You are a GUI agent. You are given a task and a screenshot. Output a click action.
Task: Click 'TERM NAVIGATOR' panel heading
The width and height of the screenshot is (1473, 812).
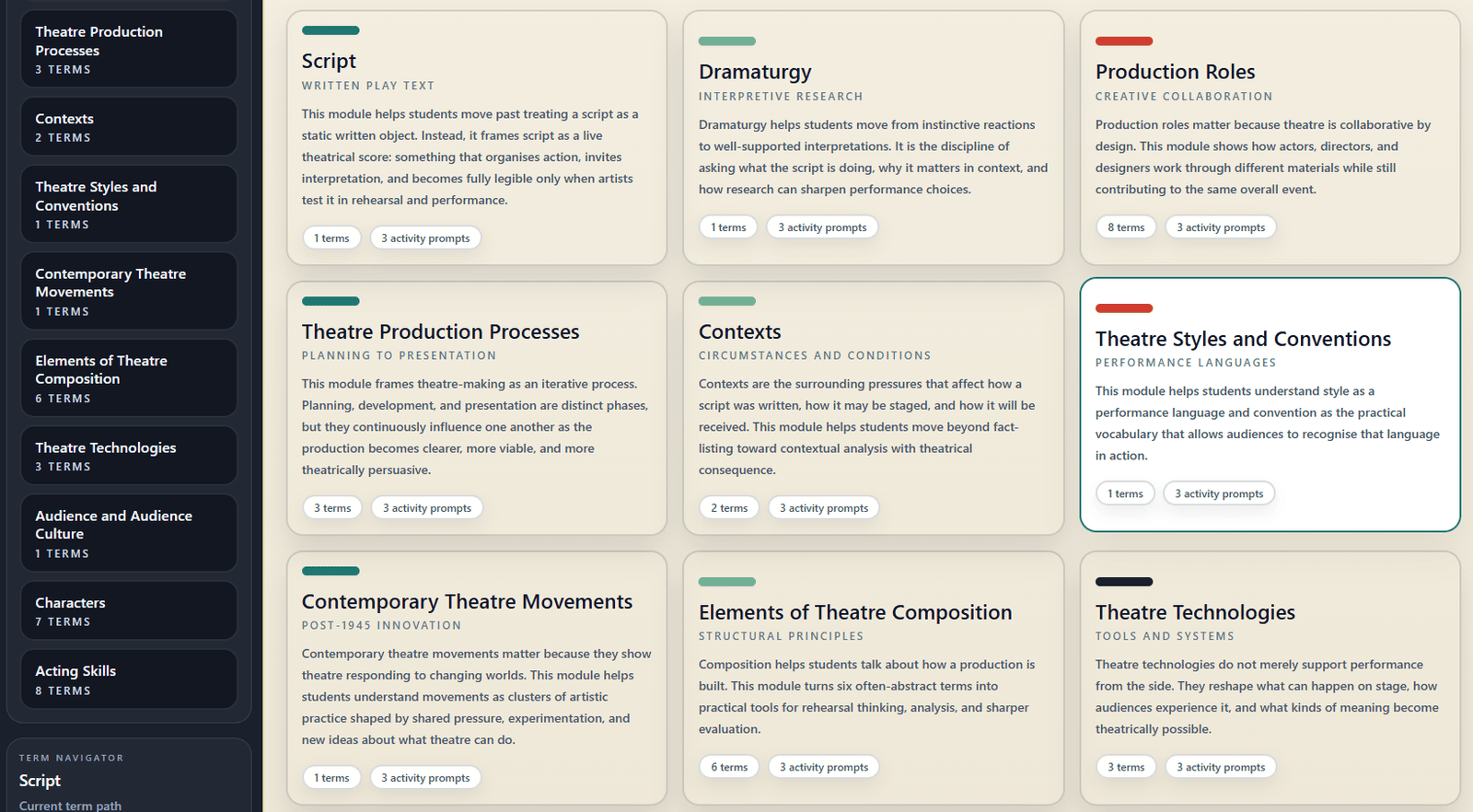71,759
